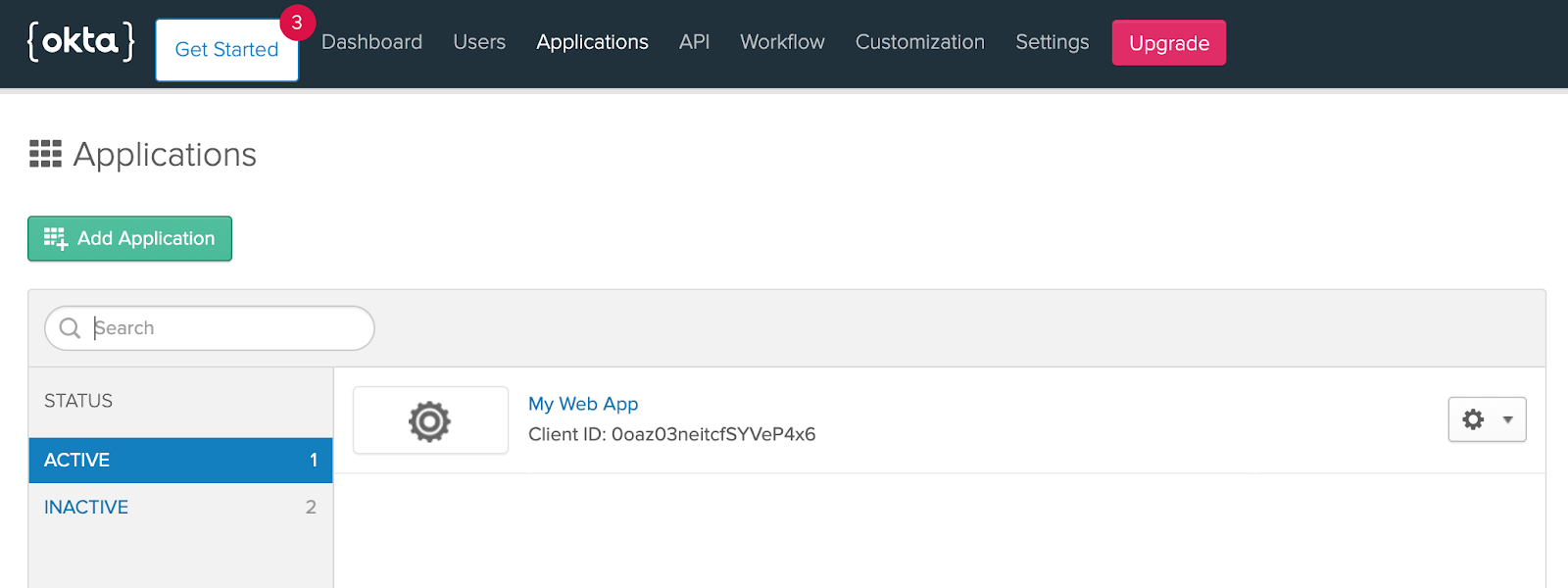Click the Applications grid icon beside heading
This screenshot has width=1568, height=588.
(45, 154)
